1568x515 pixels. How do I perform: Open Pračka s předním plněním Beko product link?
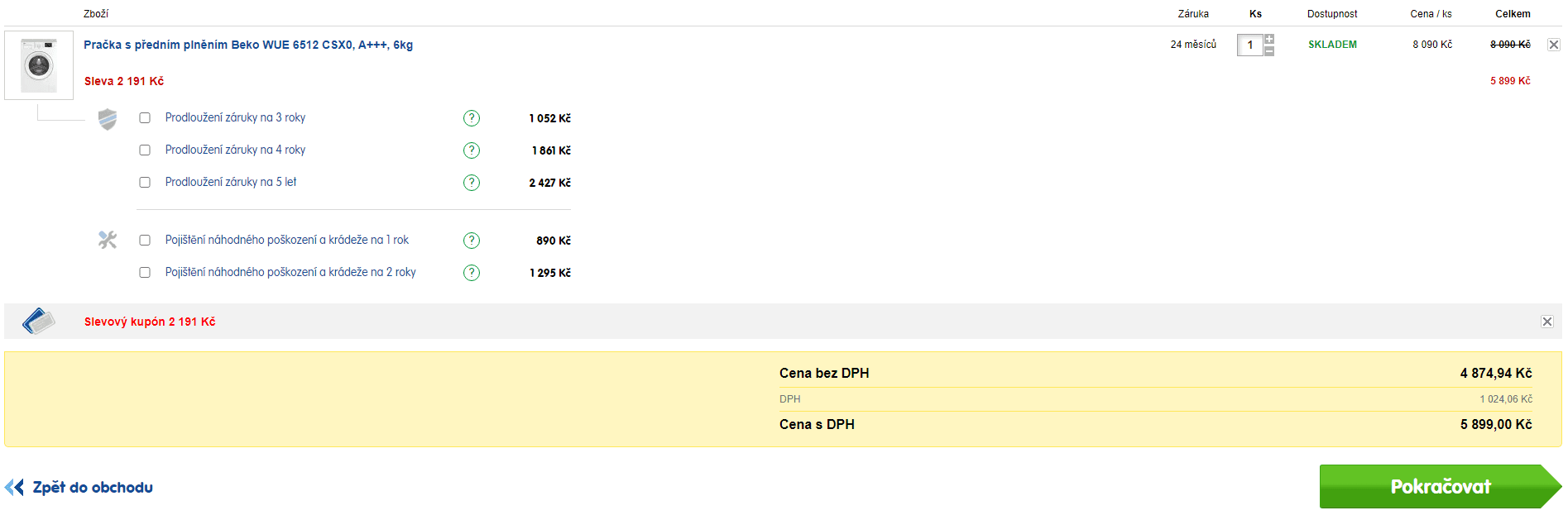248,45
